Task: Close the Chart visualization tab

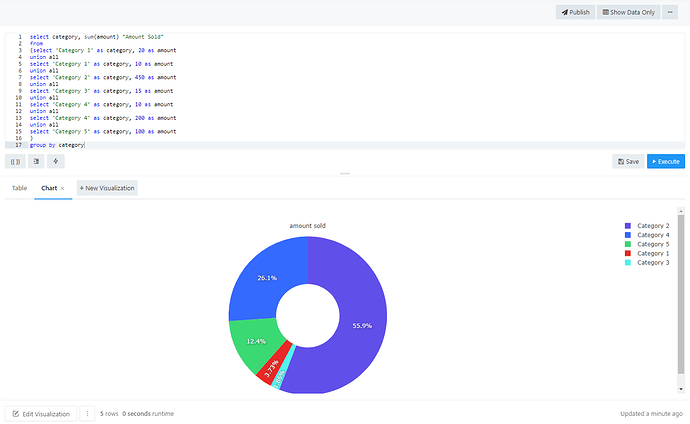Action: click(x=62, y=188)
